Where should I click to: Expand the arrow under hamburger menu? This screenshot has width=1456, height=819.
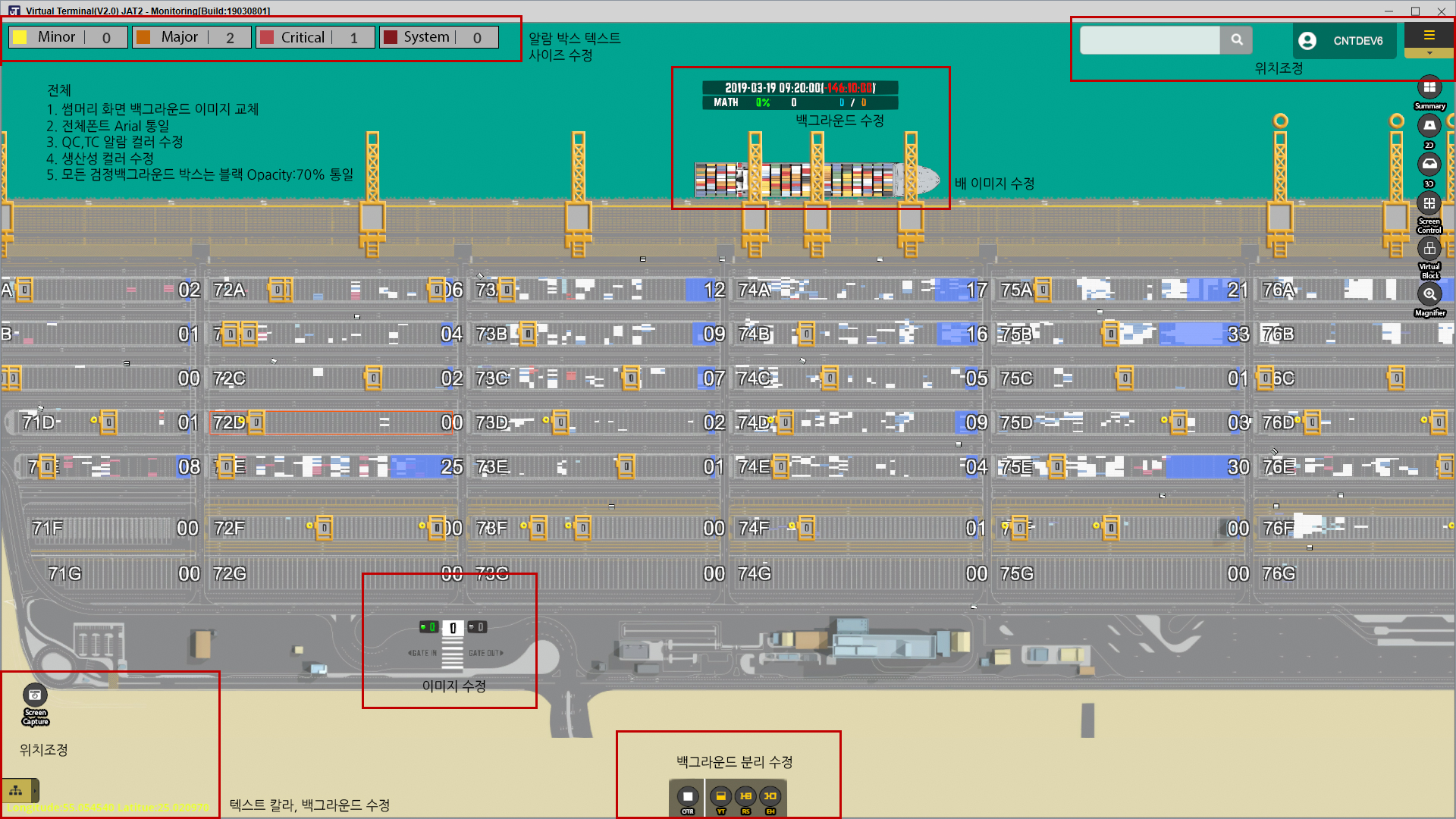click(x=1429, y=54)
